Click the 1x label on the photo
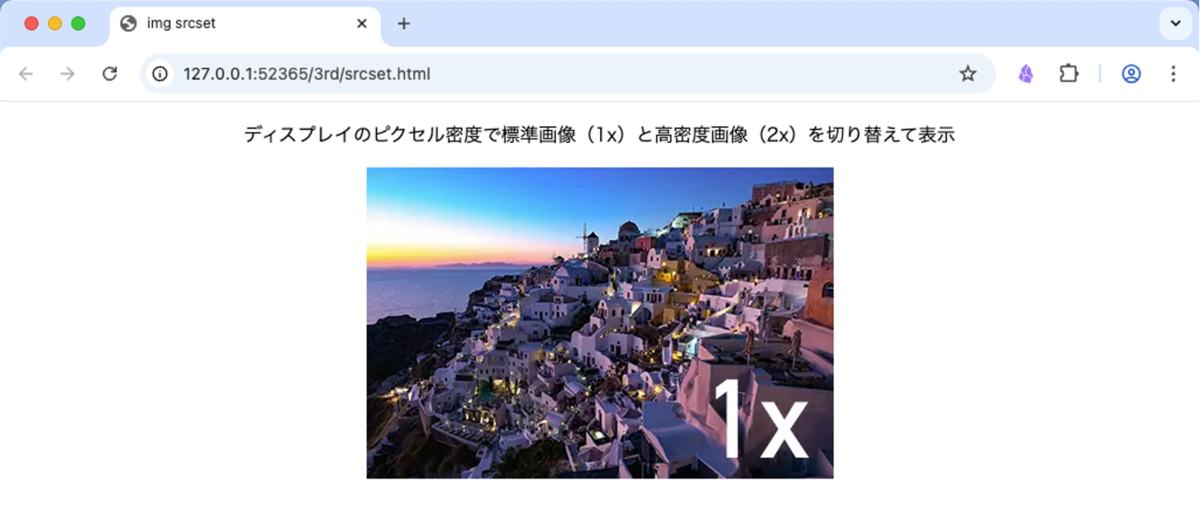 click(x=760, y=418)
